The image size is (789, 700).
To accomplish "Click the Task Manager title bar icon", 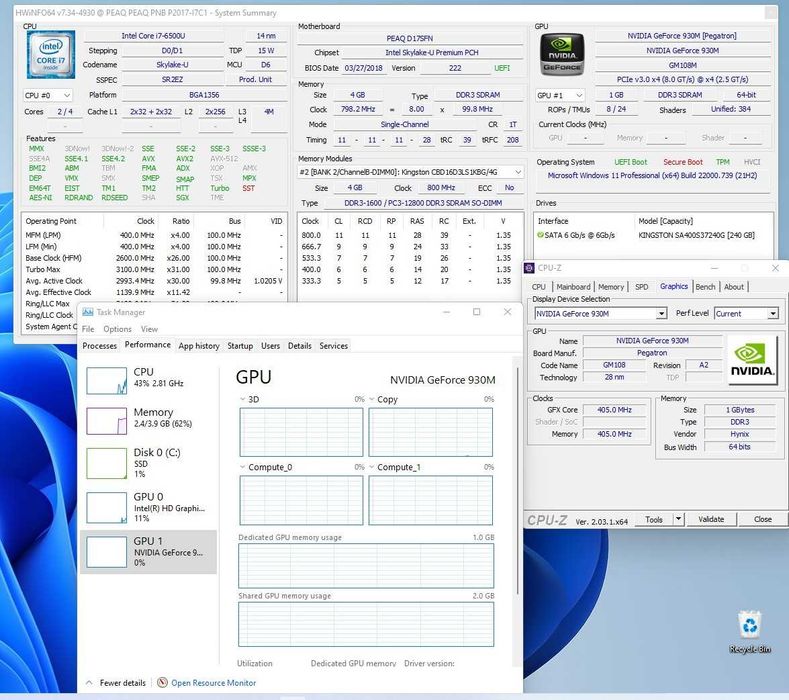I will pos(88,312).
